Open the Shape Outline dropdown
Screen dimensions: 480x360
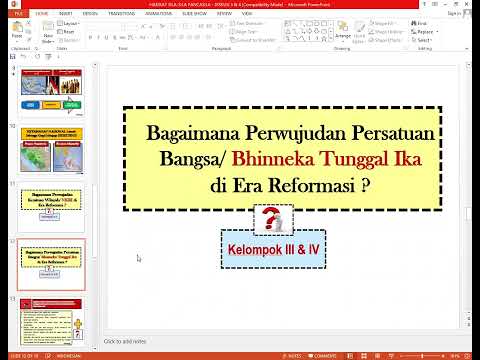click(386, 32)
